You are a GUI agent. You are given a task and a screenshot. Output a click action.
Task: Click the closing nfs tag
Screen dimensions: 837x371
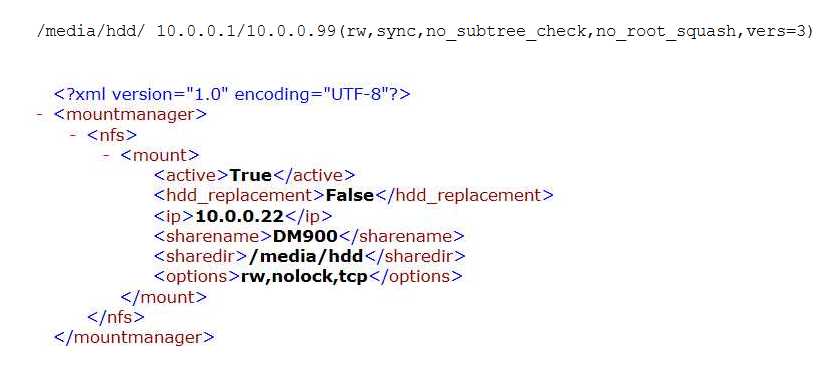tap(116, 317)
